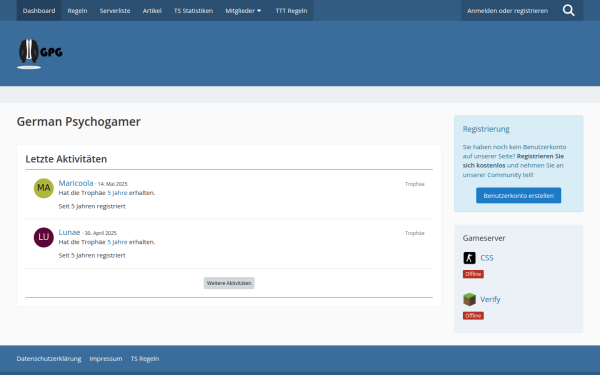Open Datenschutzerklärung footer link
The height and width of the screenshot is (375, 600).
pyautogui.click(x=49, y=359)
